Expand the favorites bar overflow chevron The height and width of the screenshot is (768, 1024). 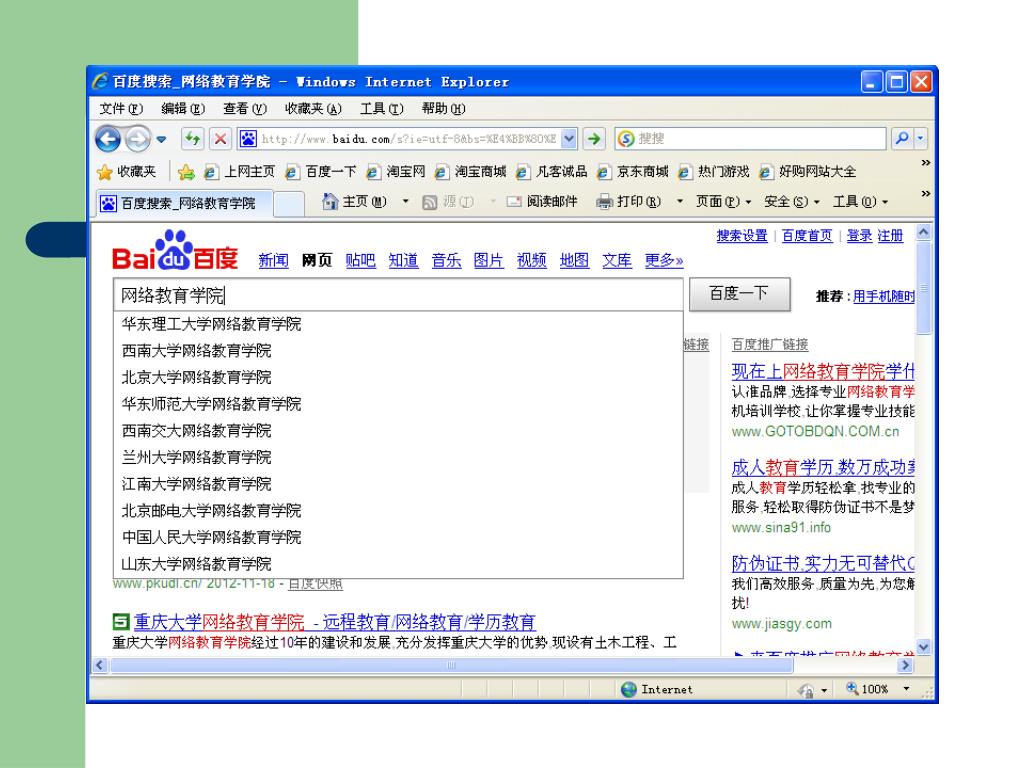coord(925,163)
